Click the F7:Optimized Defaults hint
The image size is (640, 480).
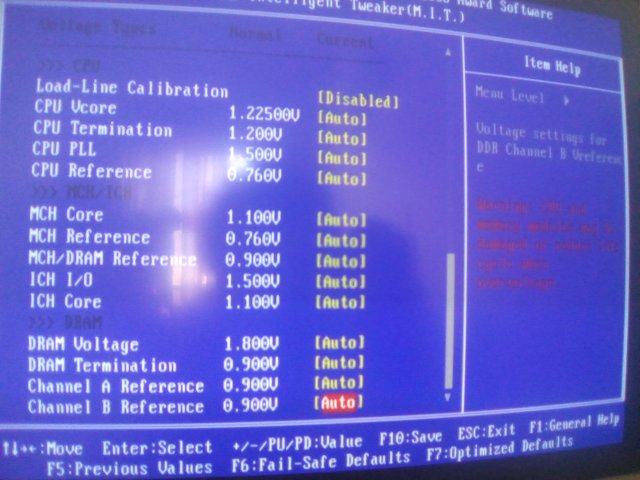coord(500,449)
